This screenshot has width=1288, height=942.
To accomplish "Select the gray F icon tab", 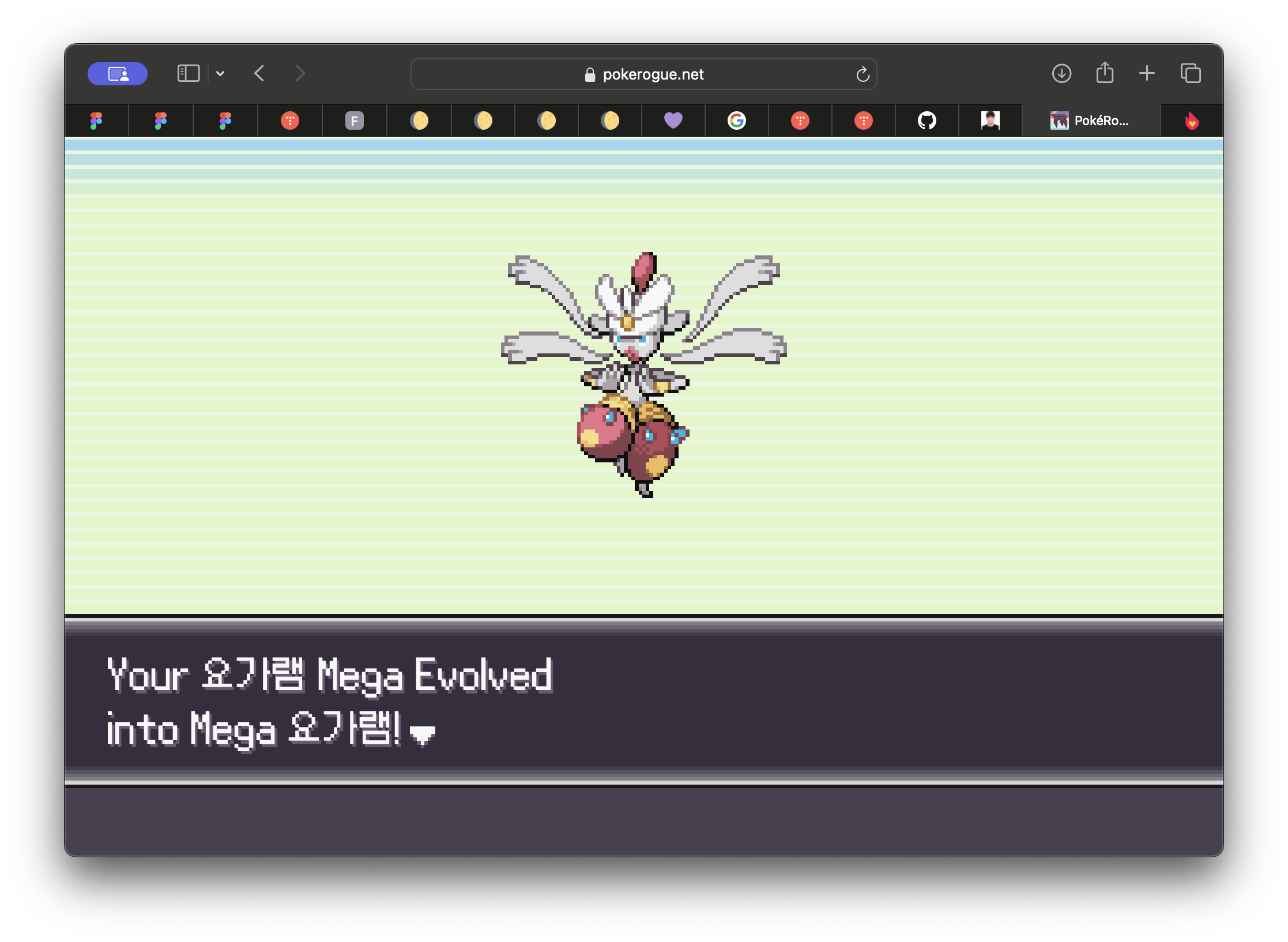I will 354,120.
